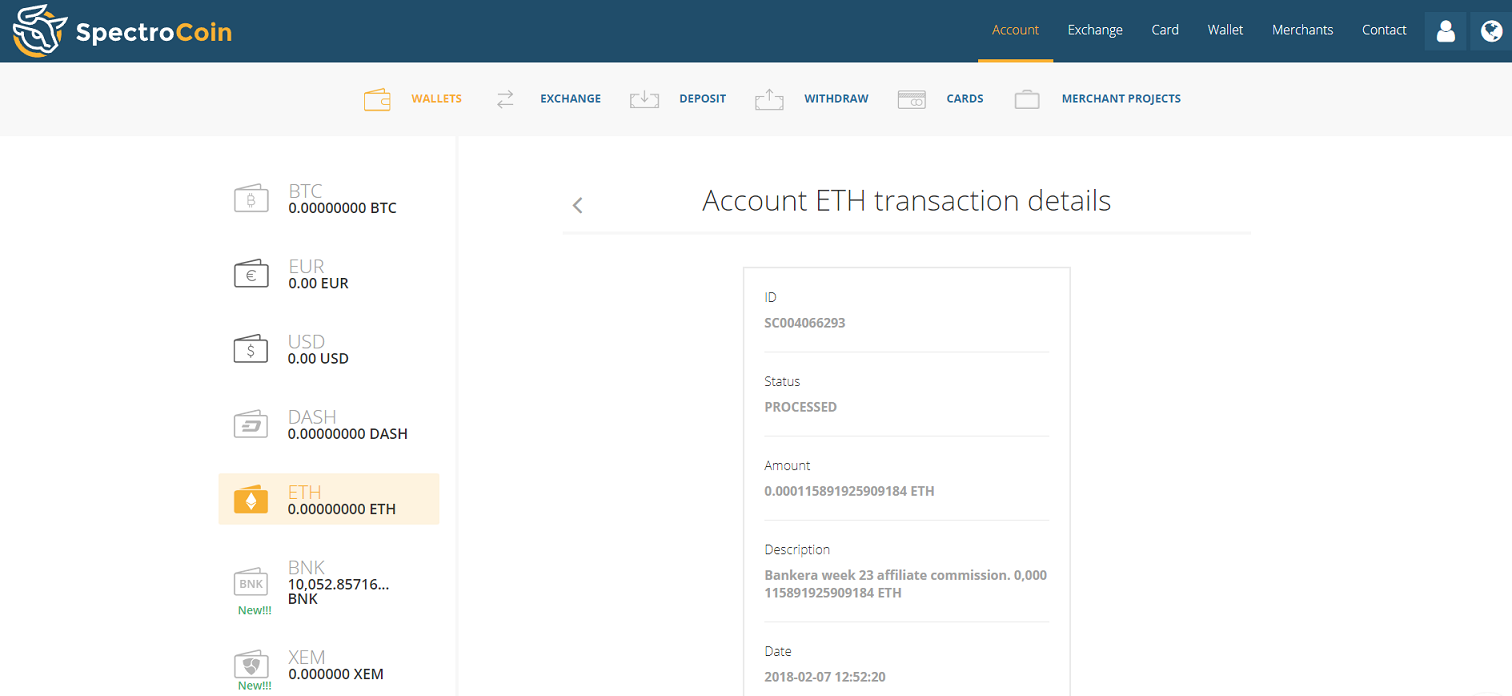Open the XEM wallet label
Screen dimensions: 1512x696
[x=306, y=657]
